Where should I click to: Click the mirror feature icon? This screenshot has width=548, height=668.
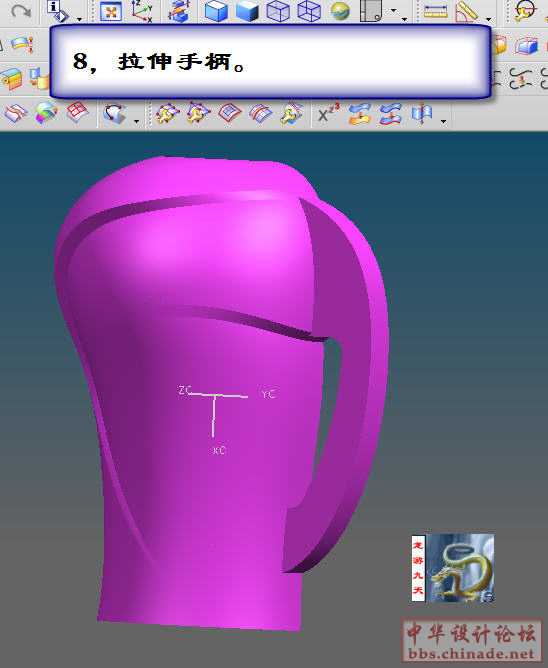tap(421, 113)
